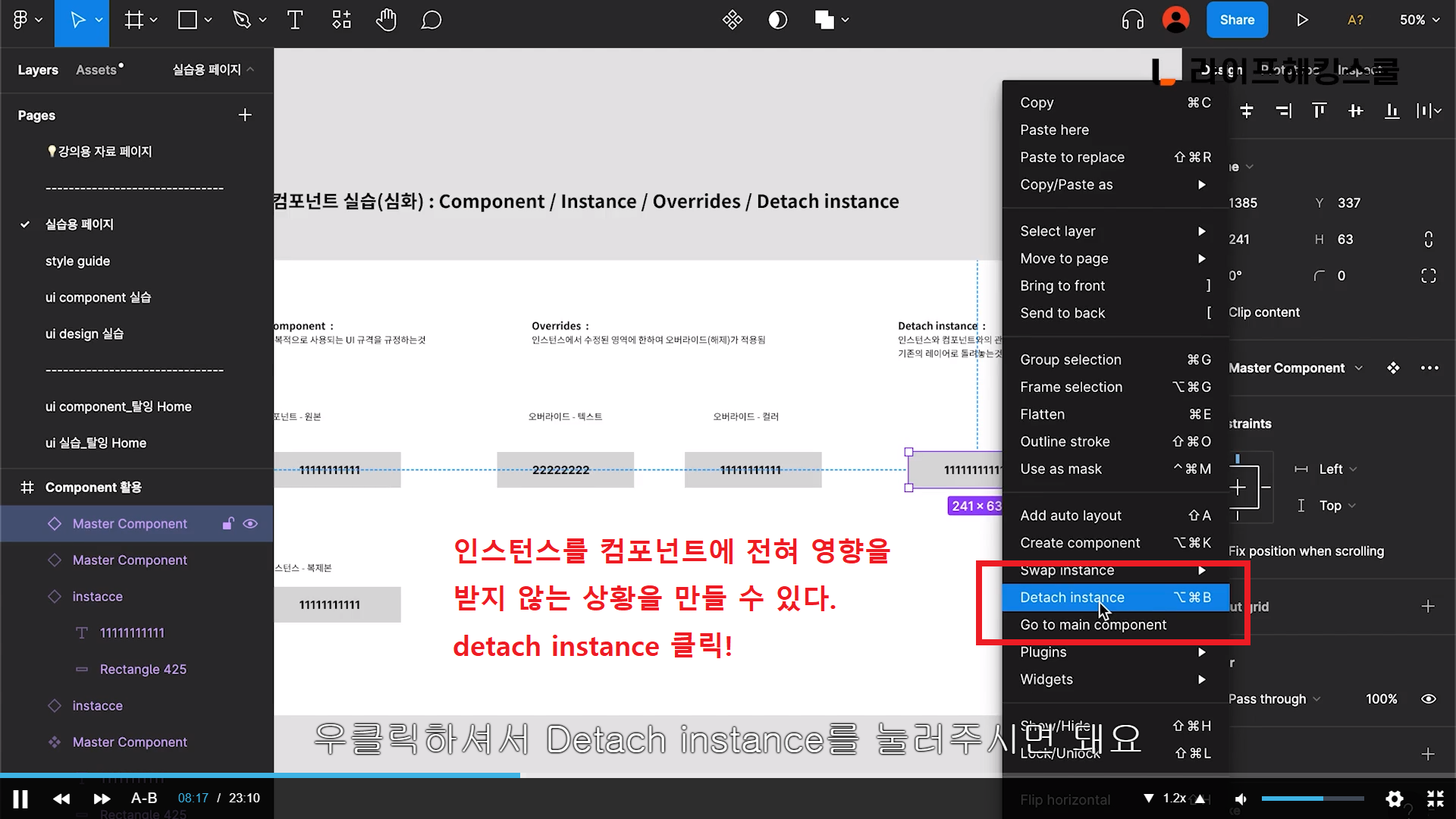The height and width of the screenshot is (819, 1456).
Task: Hide the selected Master Component layer
Action: coord(250,524)
